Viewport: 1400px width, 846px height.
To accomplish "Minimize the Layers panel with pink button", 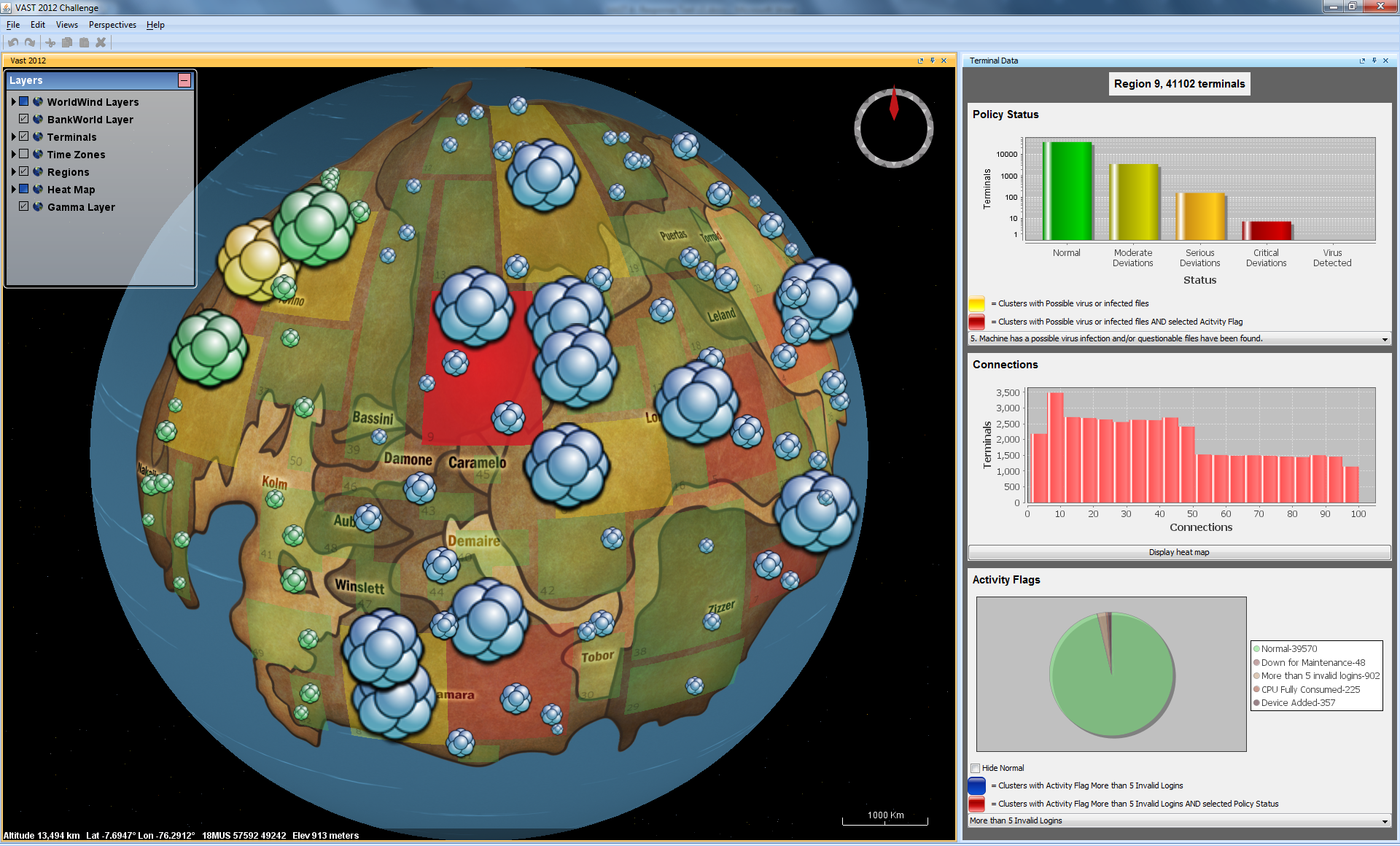I will point(184,80).
